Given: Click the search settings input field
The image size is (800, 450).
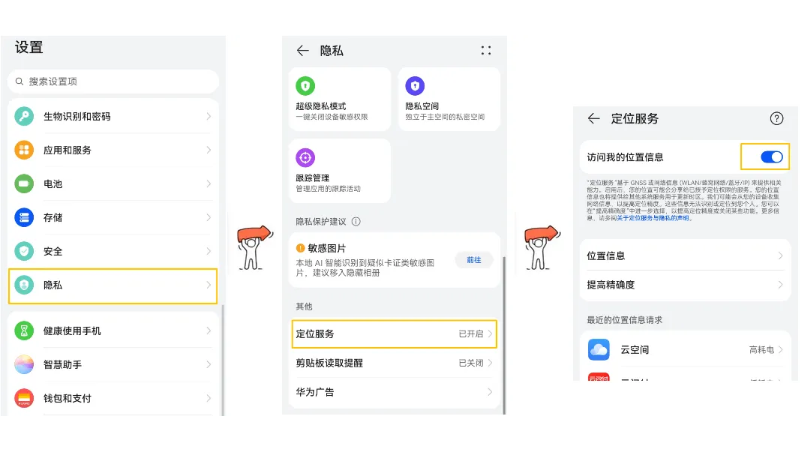Looking at the screenshot, I should click(113, 82).
